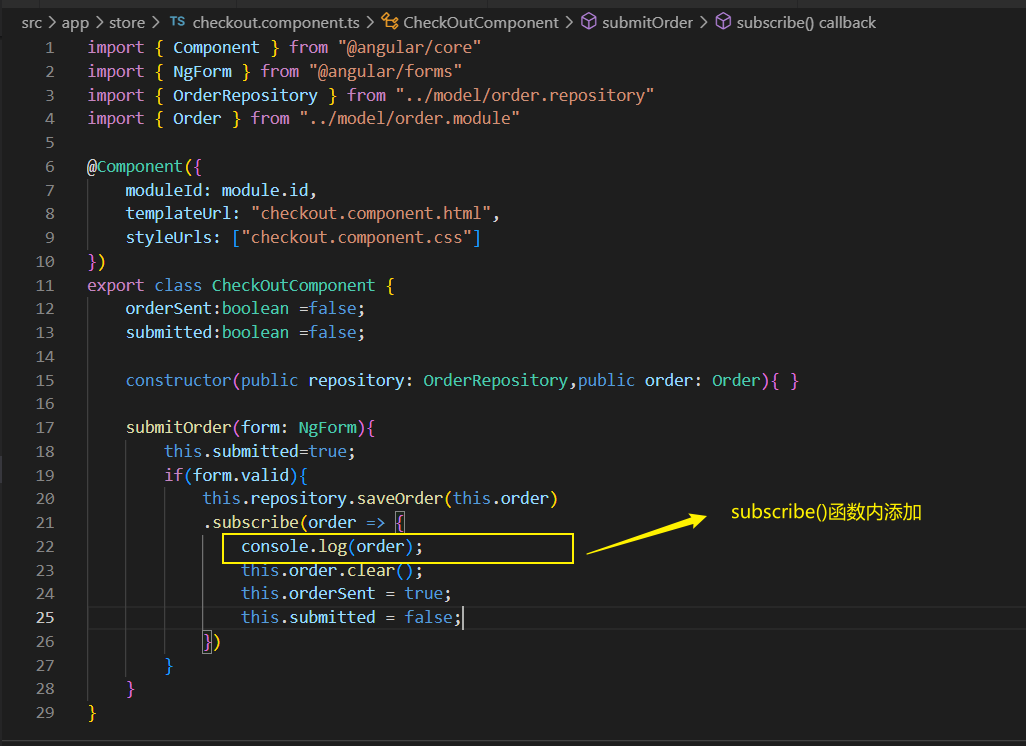Viewport: 1026px width, 746px height.
Task: Select CheckOutComponent in the breadcrumb
Action: 481,23
